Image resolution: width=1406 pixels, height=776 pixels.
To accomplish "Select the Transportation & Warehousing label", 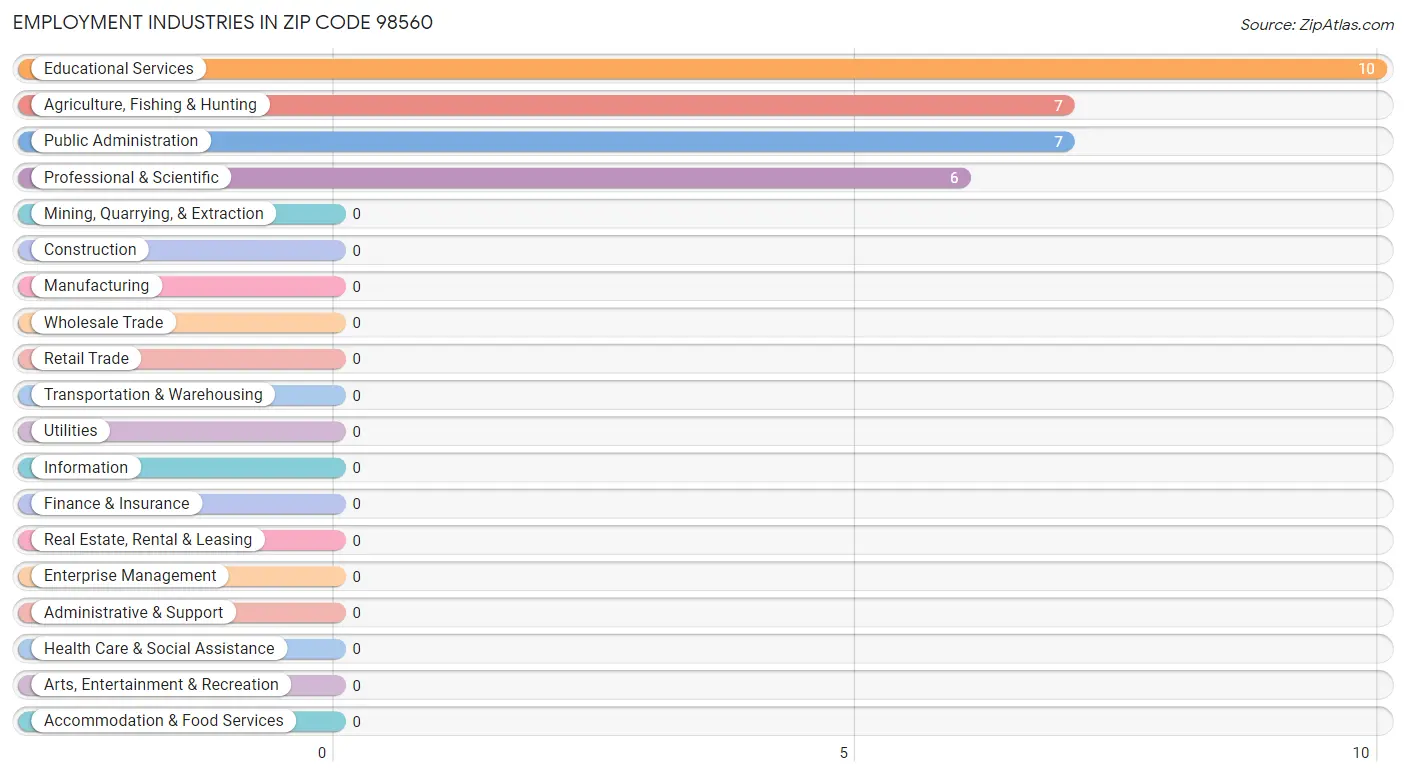I will 153,395.
